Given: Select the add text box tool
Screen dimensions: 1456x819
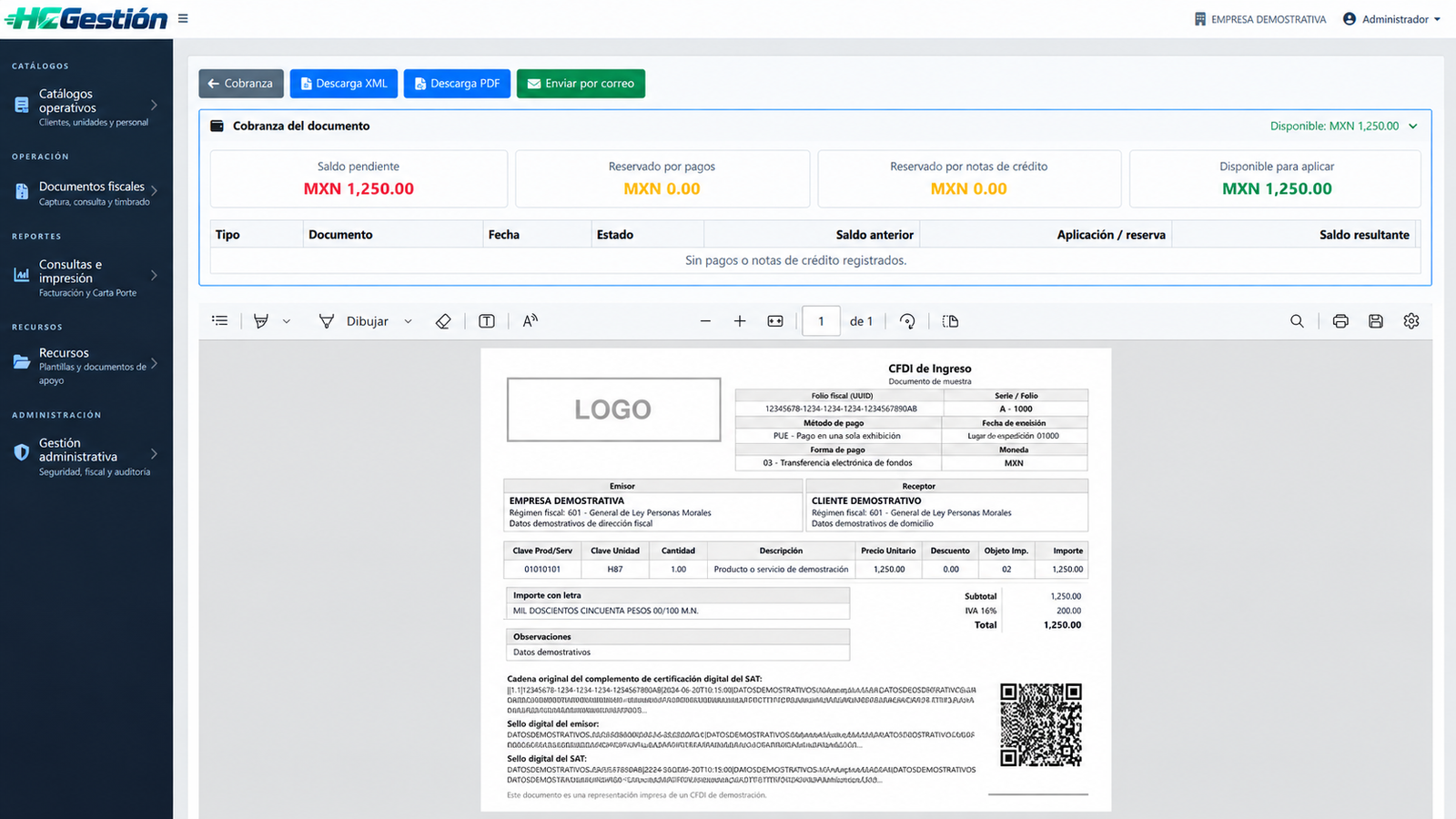Looking at the screenshot, I should 487,321.
